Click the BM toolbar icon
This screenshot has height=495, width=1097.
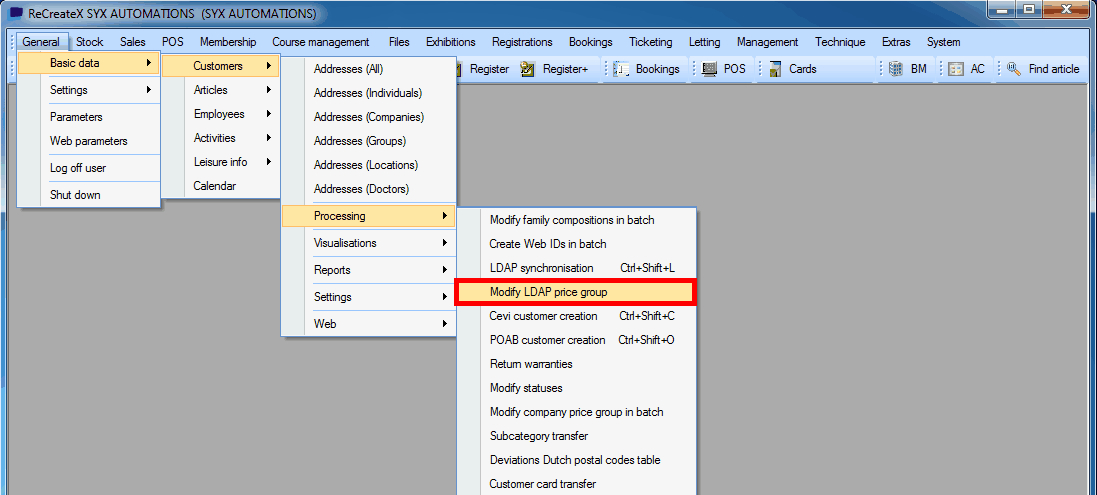click(895, 69)
